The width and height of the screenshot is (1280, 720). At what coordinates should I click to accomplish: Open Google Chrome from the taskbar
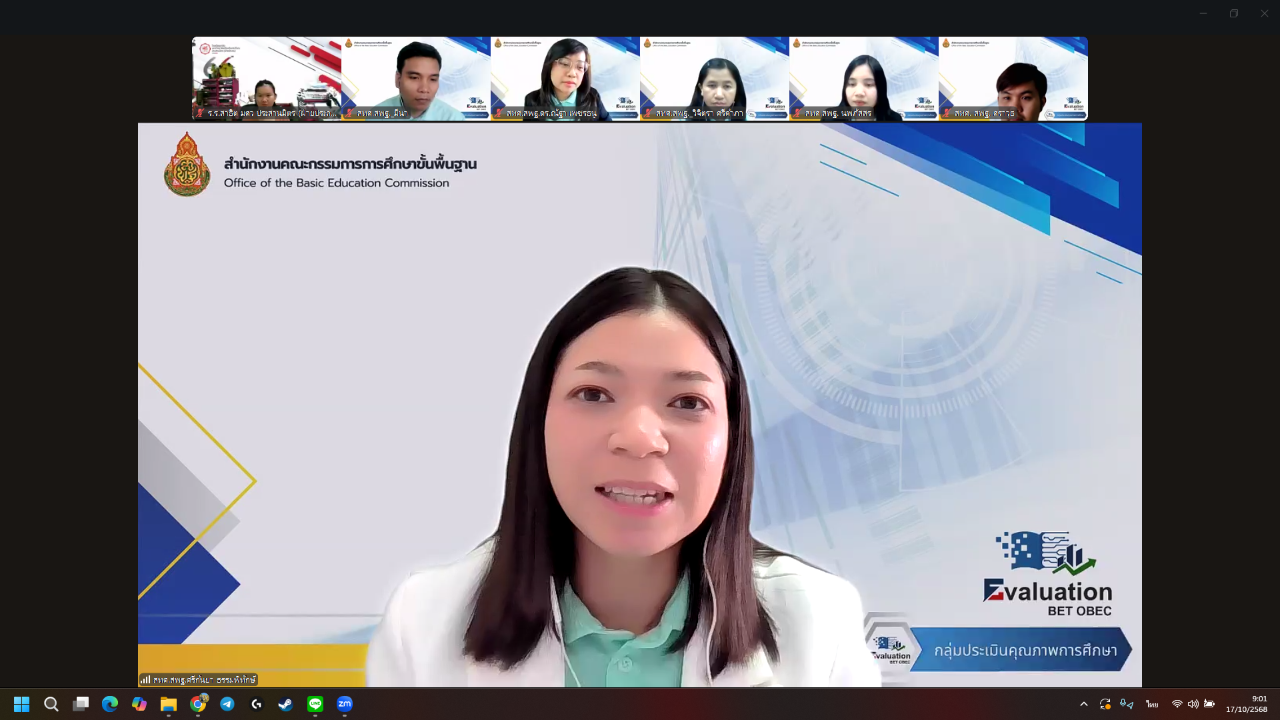pyautogui.click(x=198, y=704)
